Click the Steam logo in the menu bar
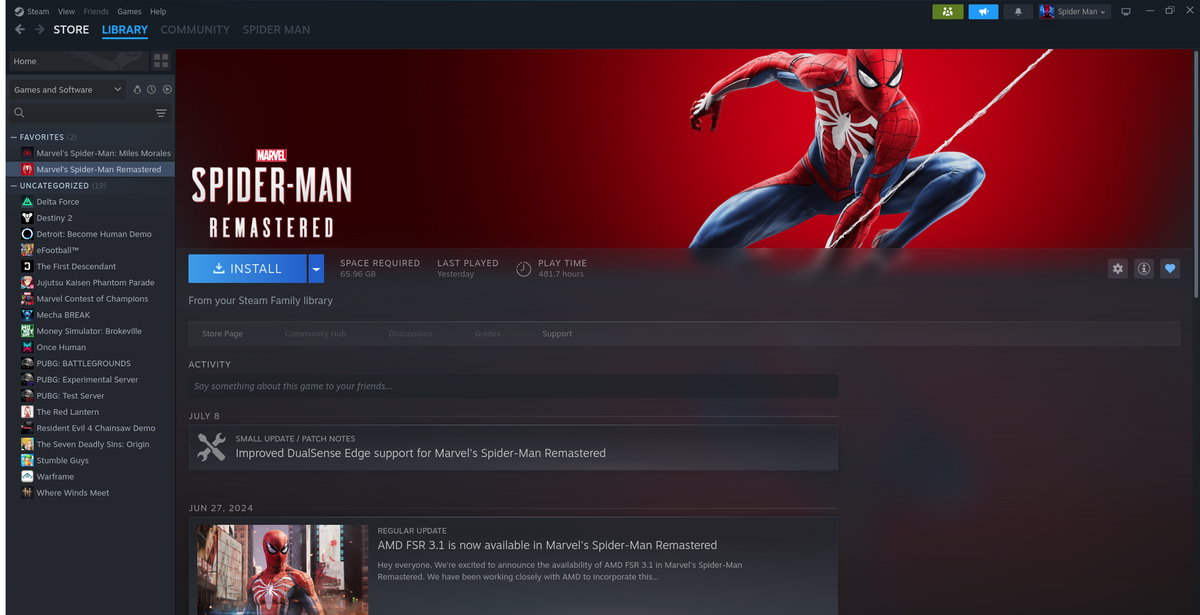Image resolution: width=1200 pixels, height=615 pixels. coord(19,11)
